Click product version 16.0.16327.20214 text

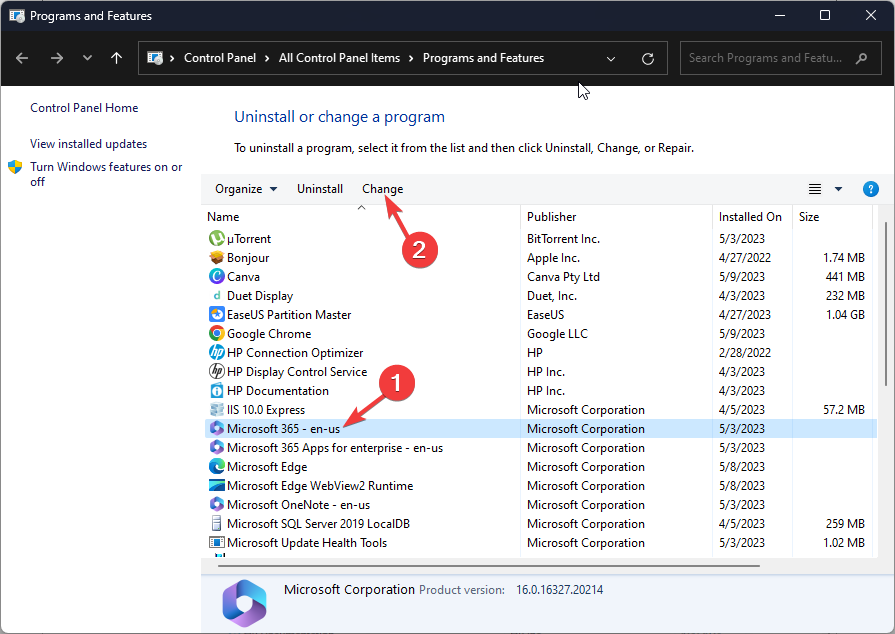[x=559, y=589]
